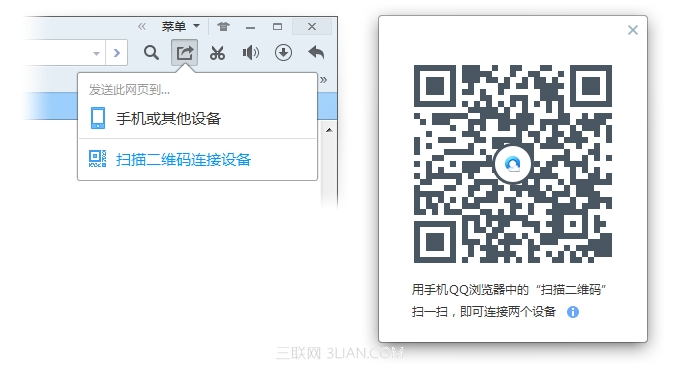Open the 菜单 dropdown menu
This screenshot has height=366, width=680.
tap(180, 26)
